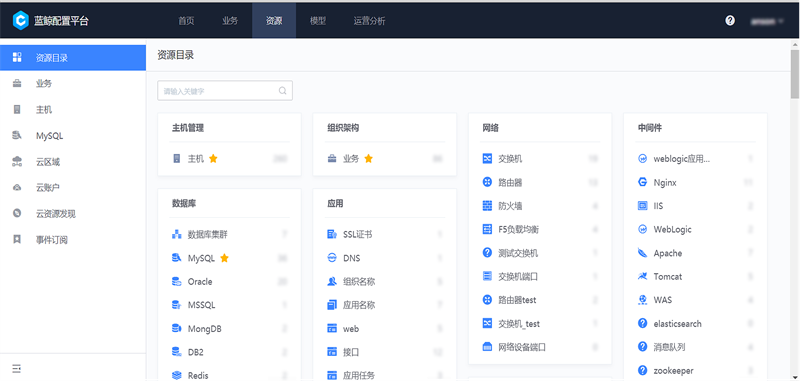
Task: Open the help question mark icon
Action: [x=730, y=20]
